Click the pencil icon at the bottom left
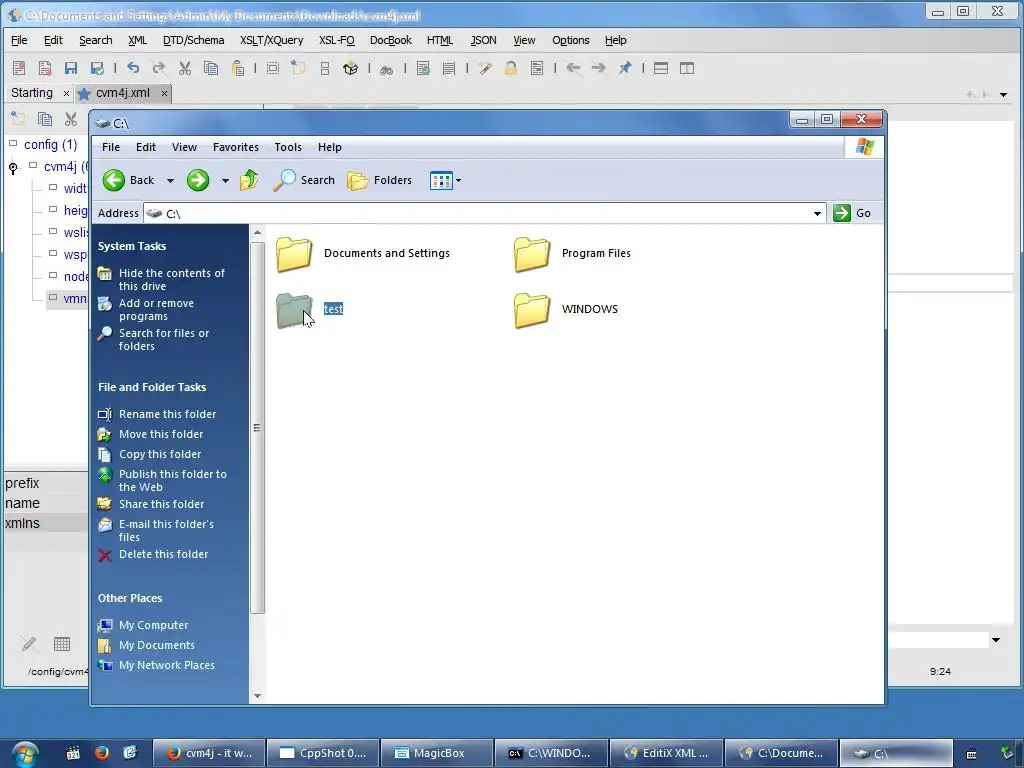The height and width of the screenshot is (768, 1024). tap(29, 644)
